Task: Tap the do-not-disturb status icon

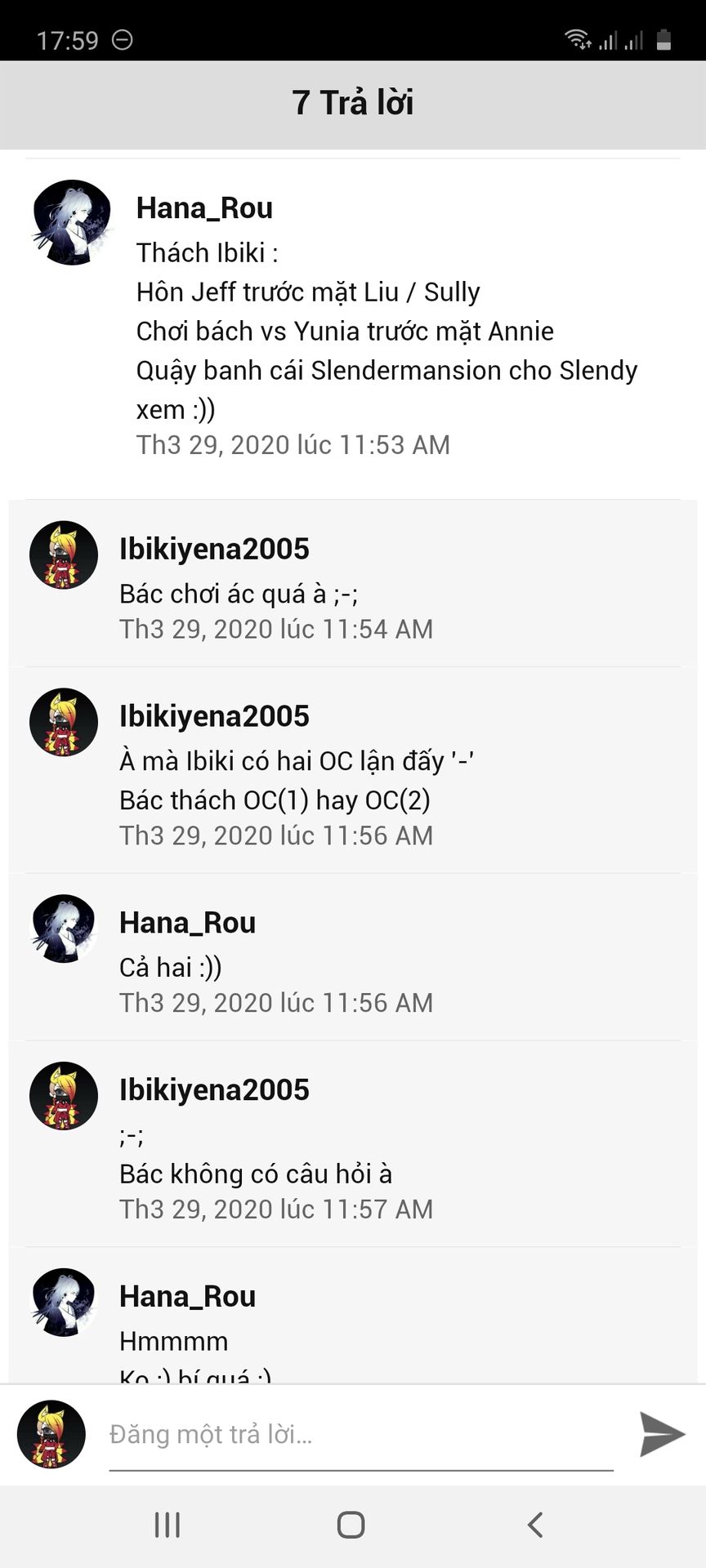Action: [x=123, y=39]
